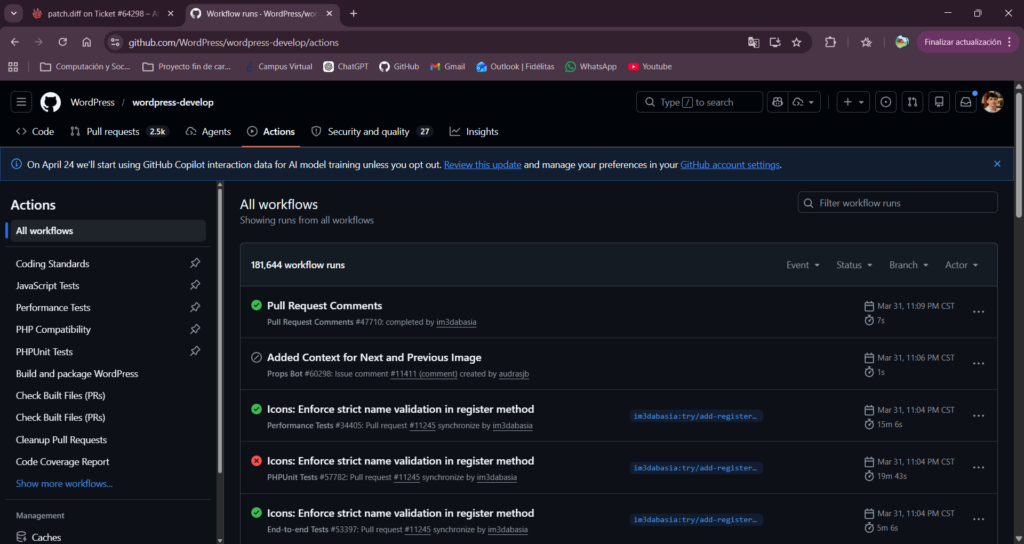Open the Security and quality tab
Image resolution: width=1024 pixels, height=544 pixels.
[372, 131]
